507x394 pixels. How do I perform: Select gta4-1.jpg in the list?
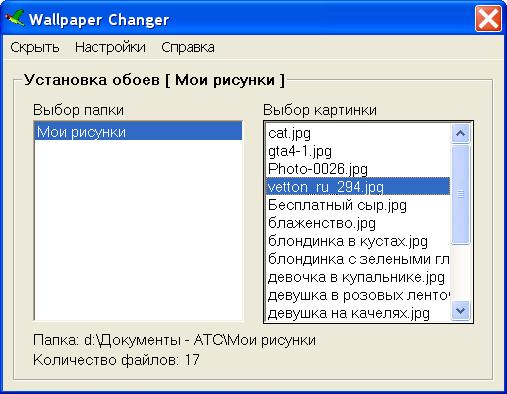click(358, 151)
